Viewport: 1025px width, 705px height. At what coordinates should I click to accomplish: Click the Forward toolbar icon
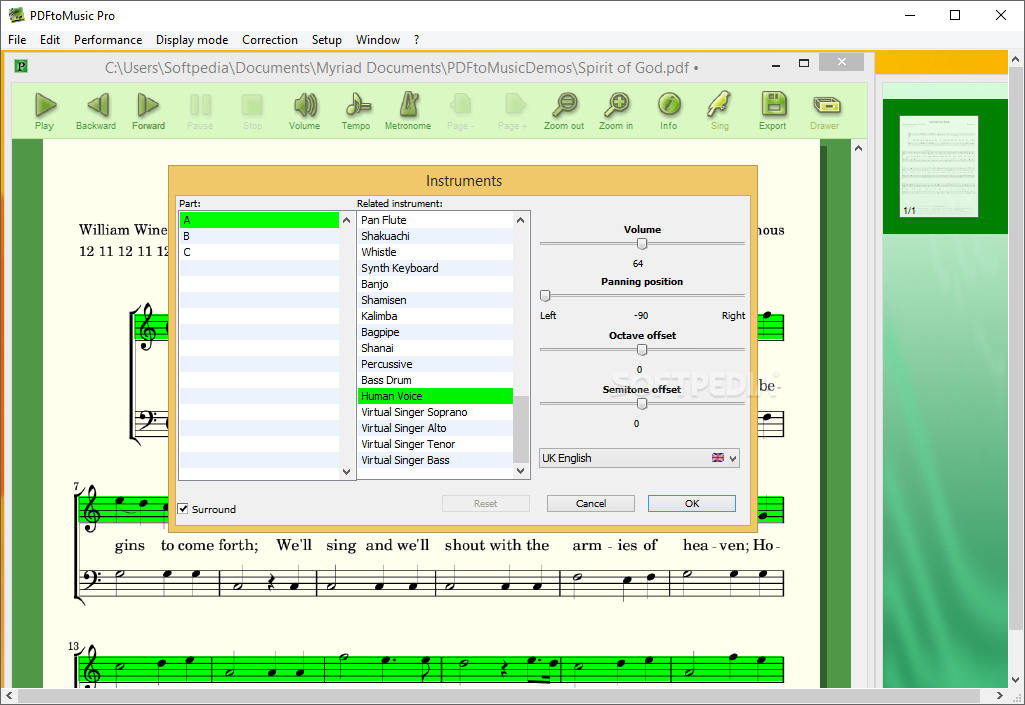click(x=148, y=105)
